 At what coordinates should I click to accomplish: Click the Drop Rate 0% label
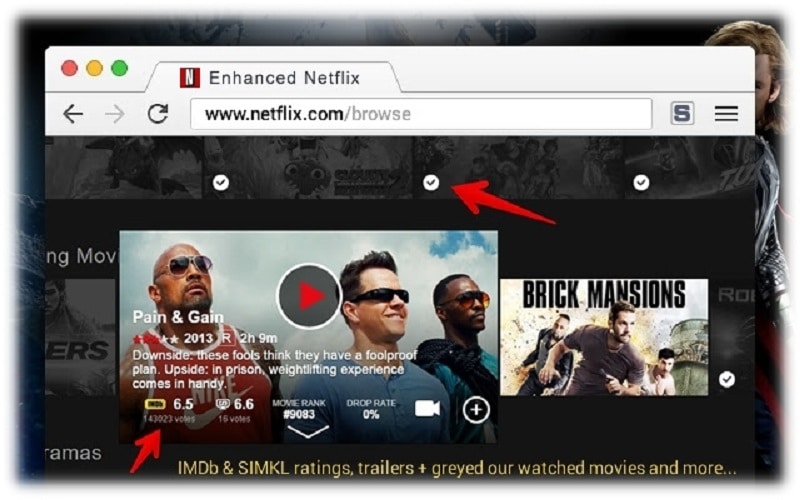point(371,409)
